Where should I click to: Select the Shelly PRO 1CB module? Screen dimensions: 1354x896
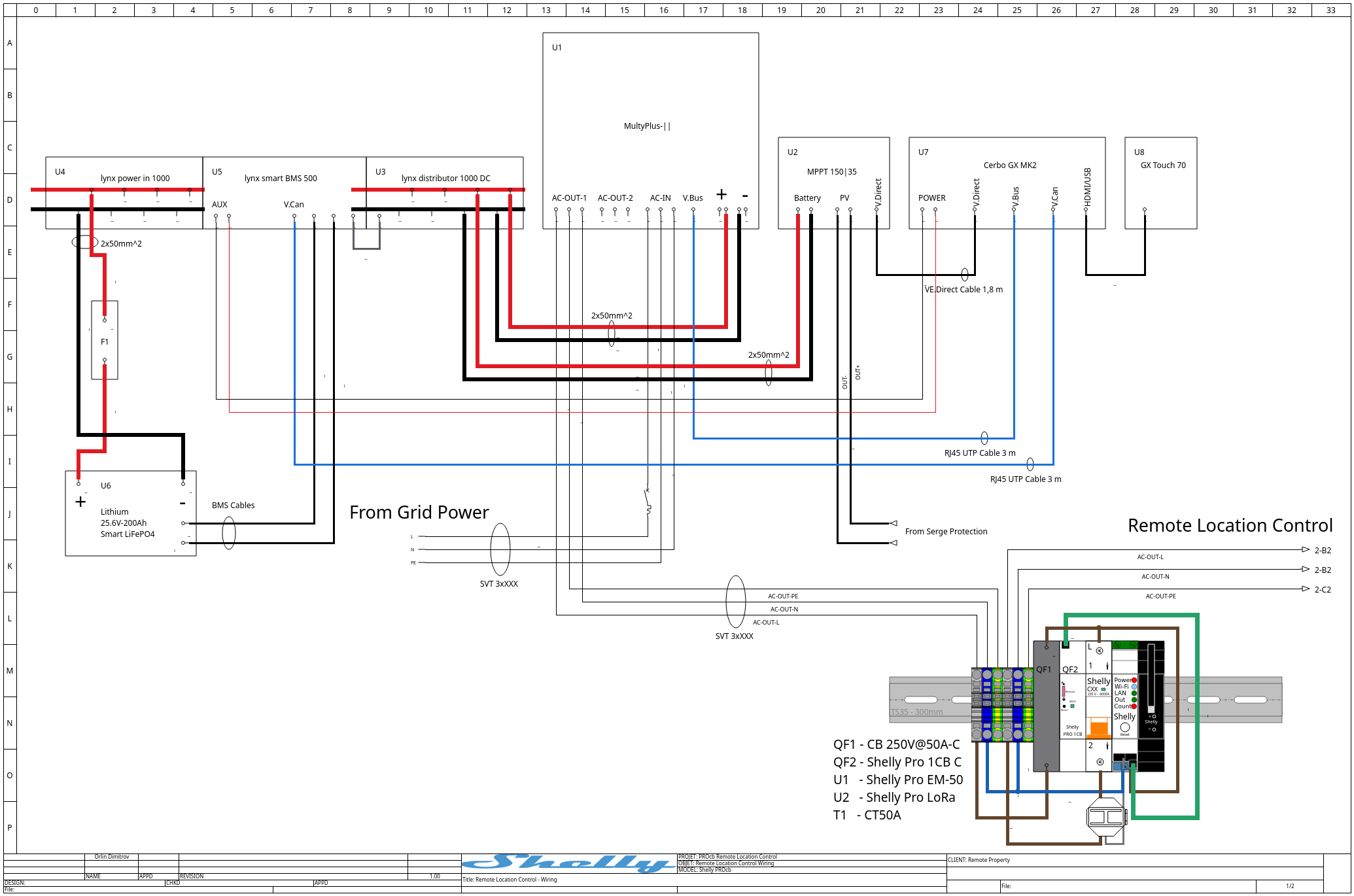click(x=1073, y=706)
